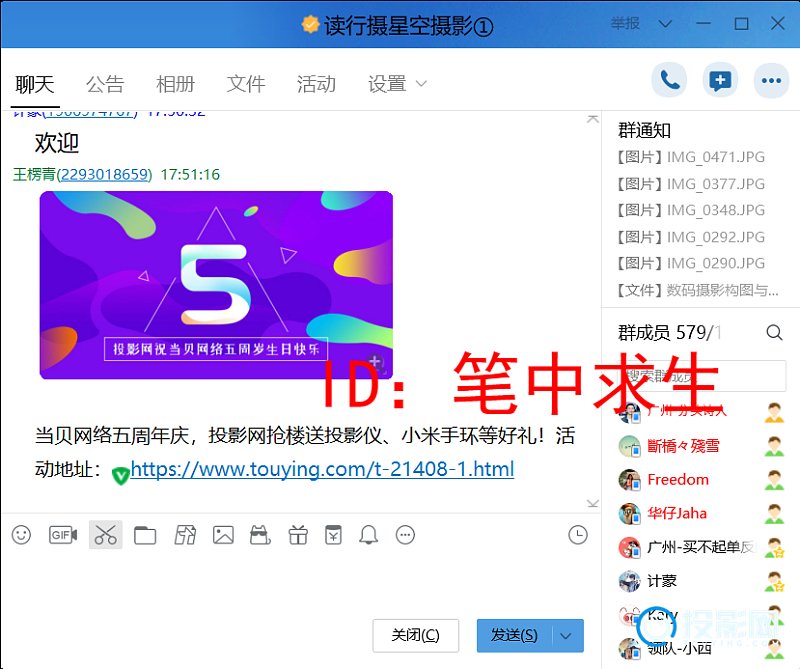Click the gift box icon
The width and height of the screenshot is (800, 669).
[298, 535]
